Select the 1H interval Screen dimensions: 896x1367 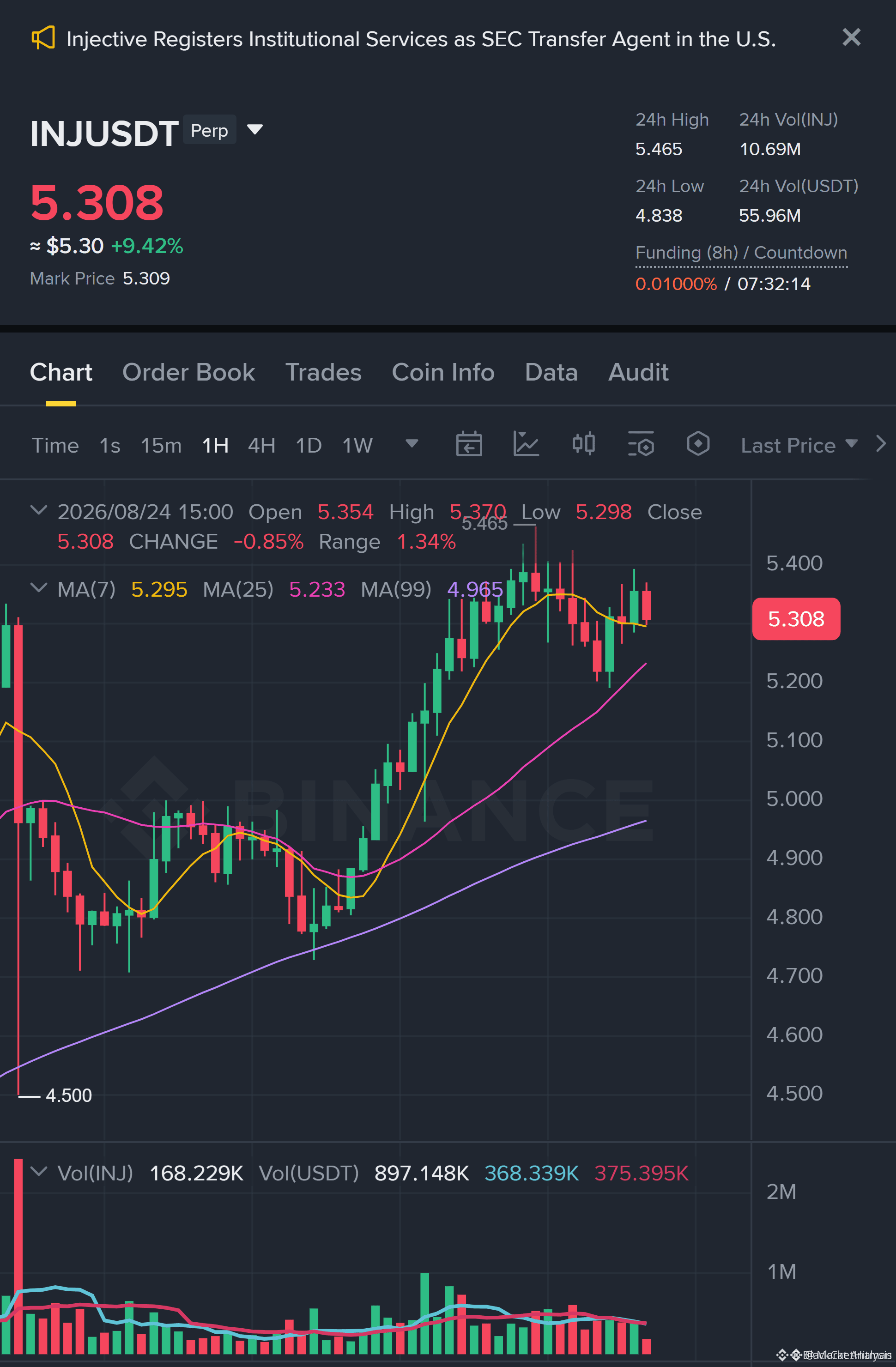[x=215, y=445]
